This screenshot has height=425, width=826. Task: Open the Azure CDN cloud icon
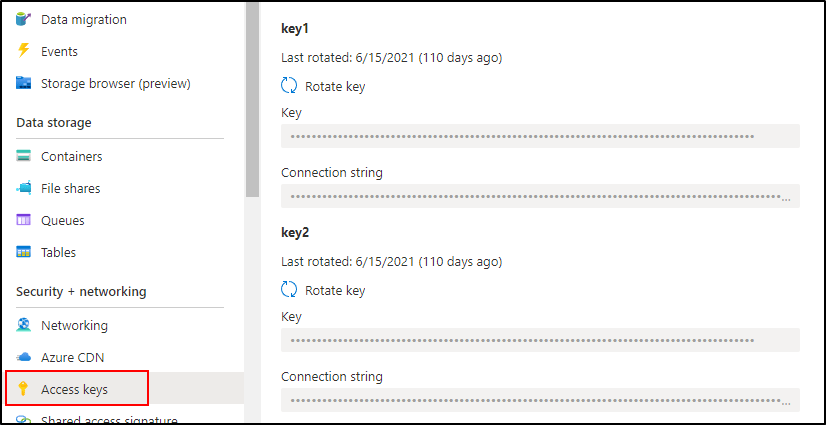(24, 357)
